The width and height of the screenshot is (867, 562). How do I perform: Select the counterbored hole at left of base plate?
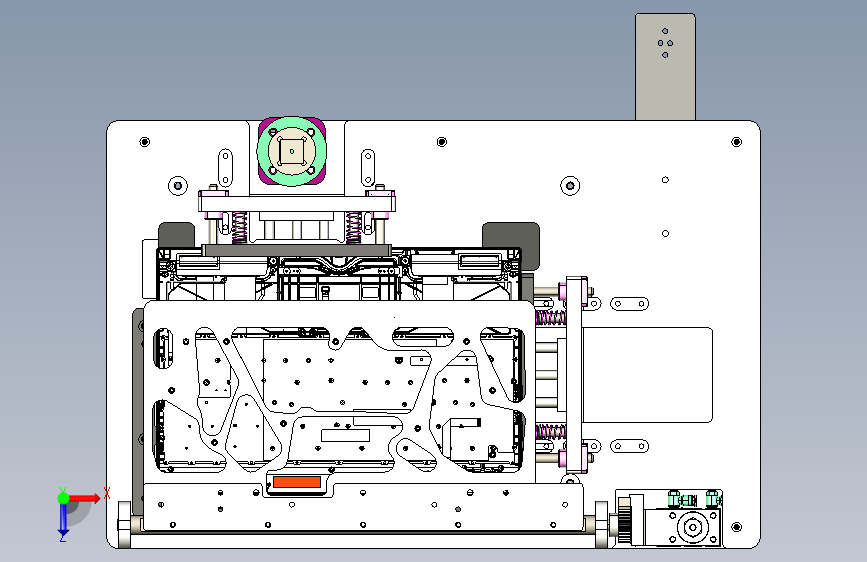pyautogui.click(x=177, y=185)
